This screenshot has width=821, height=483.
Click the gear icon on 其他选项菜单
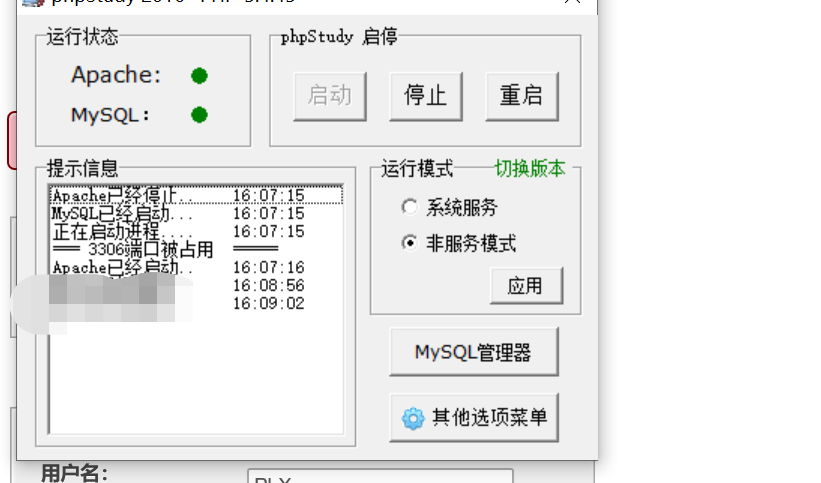(413, 418)
